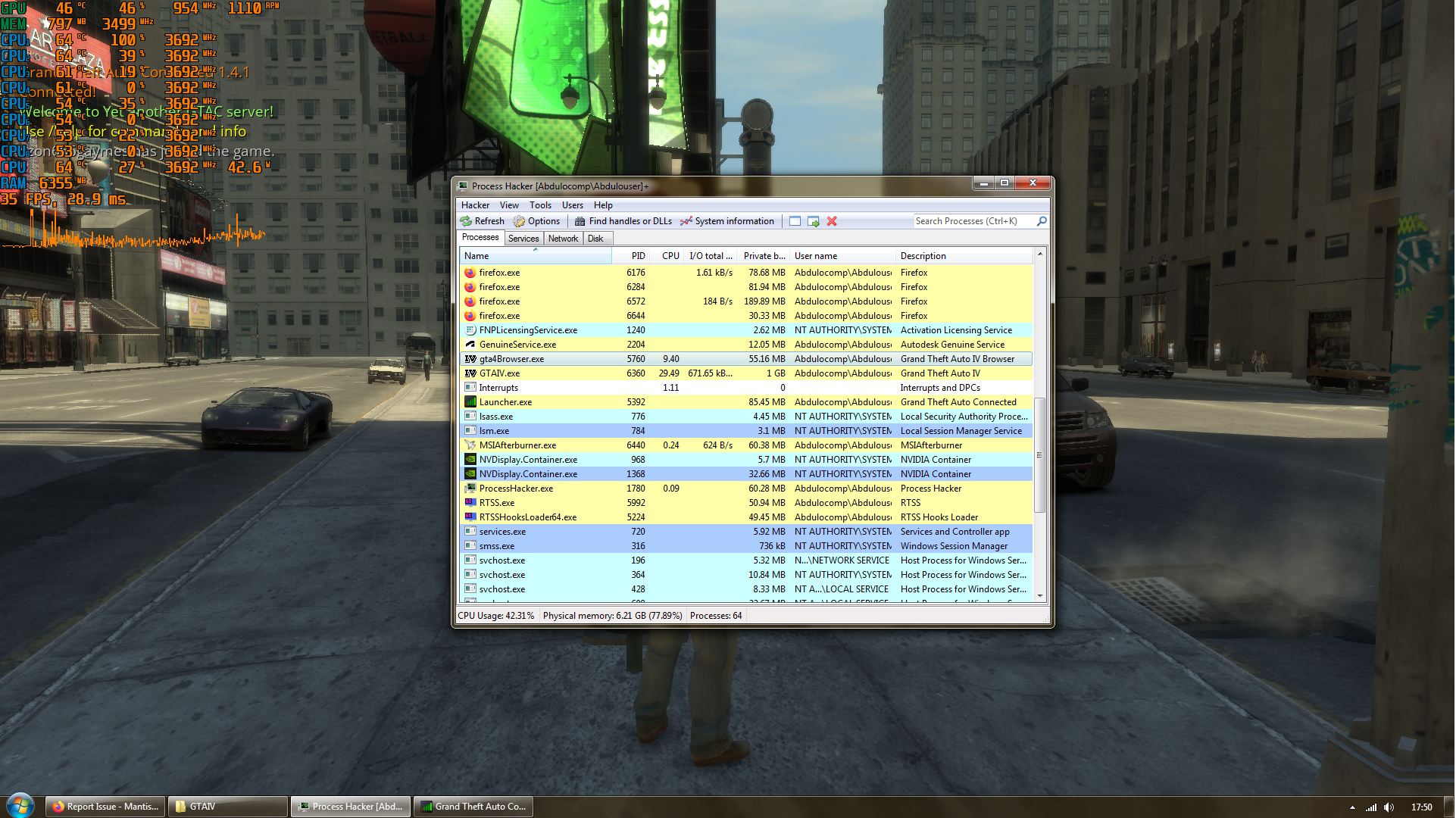Open the Hacker menu
Image resolution: width=1456 pixels, height=818 pixels.
(x=475, y=205)
